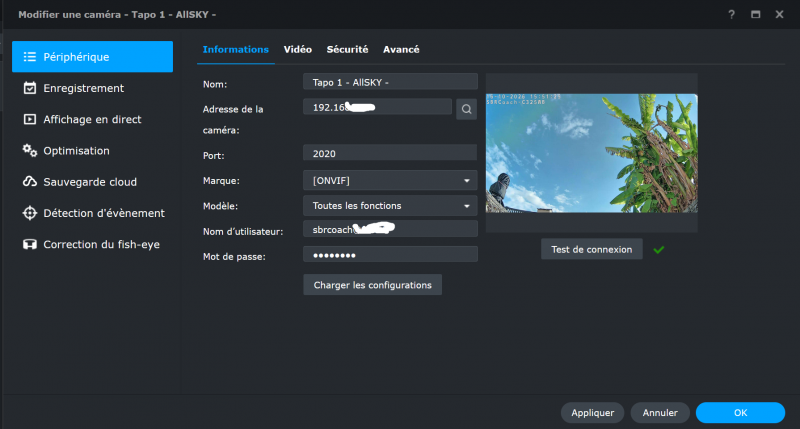800x429 pixels.
Task: Open the Périphérique section in sidebar
Action: (x=92, y=57)
